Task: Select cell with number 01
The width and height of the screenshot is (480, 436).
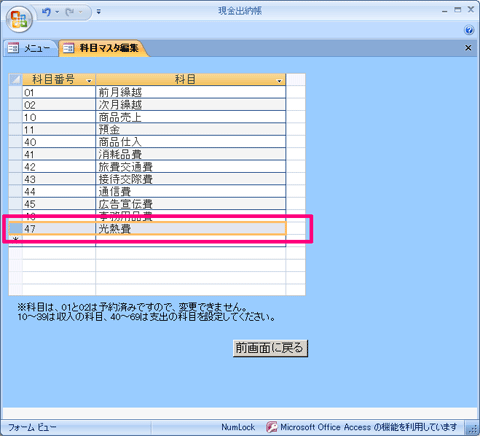Action: coord(59,92)
